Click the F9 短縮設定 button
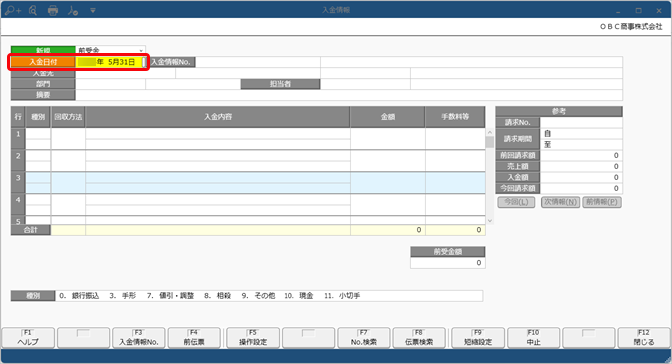672x364 pixels. click(478, 338)
